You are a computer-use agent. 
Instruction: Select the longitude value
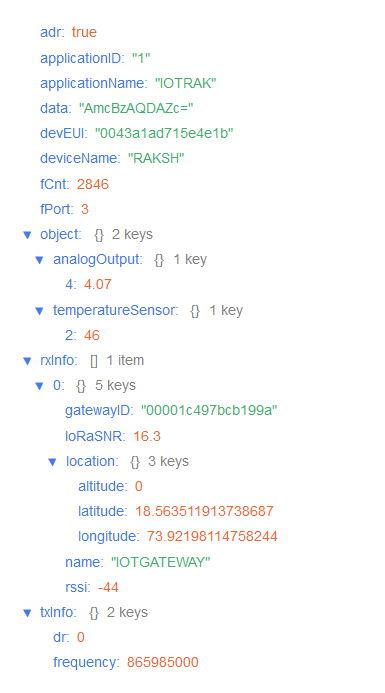pyautogui.click(x=213, y=537)
